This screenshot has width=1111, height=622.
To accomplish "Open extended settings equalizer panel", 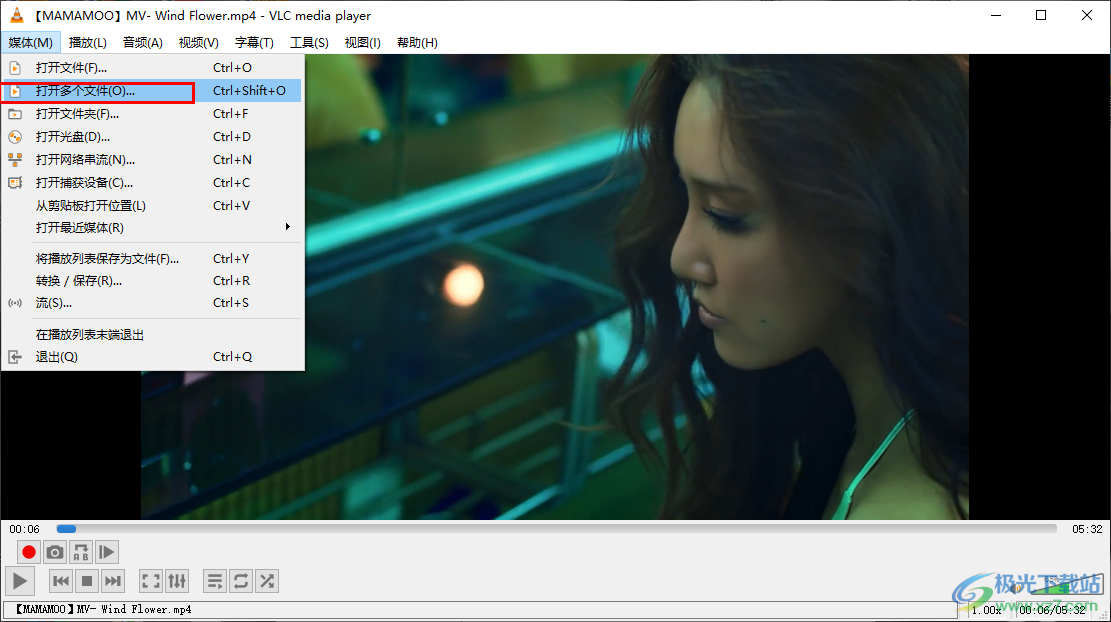I will (x=177, y=582).
